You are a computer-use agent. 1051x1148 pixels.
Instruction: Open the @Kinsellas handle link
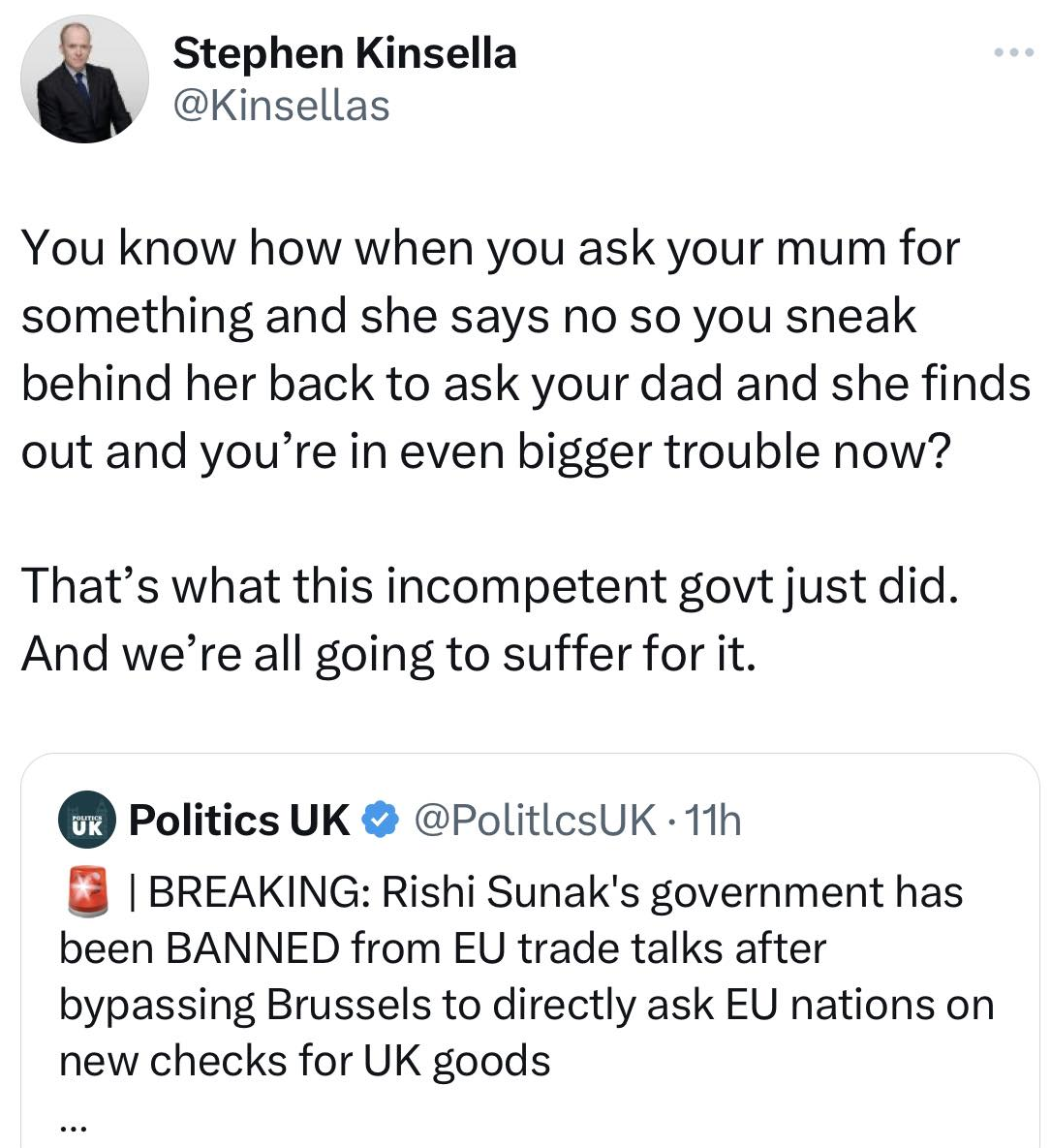click(x=281, y=105)
